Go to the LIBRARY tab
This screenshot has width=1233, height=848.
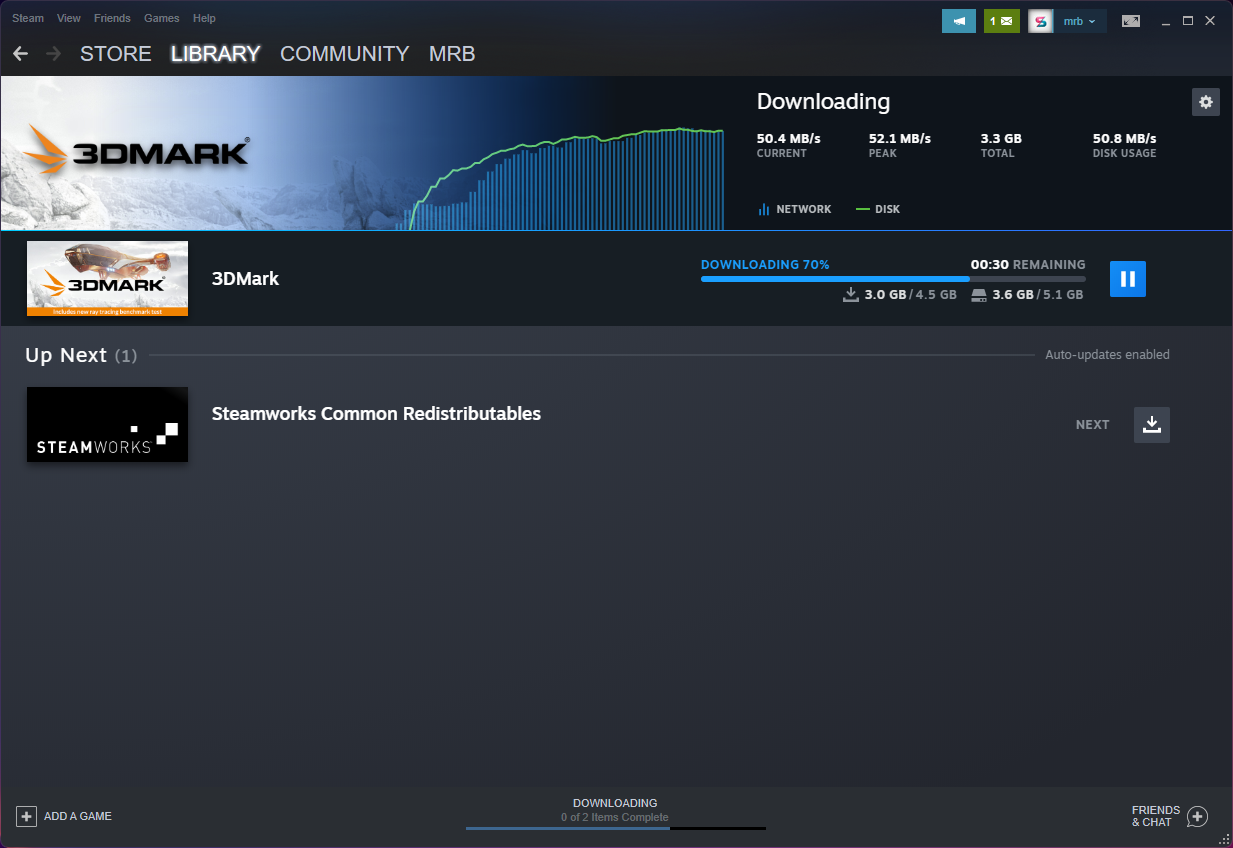(x=216, y=54)
